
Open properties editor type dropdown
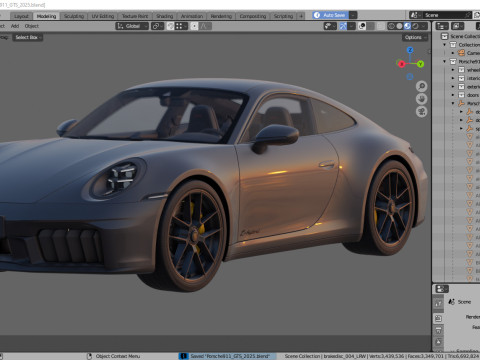442,289
